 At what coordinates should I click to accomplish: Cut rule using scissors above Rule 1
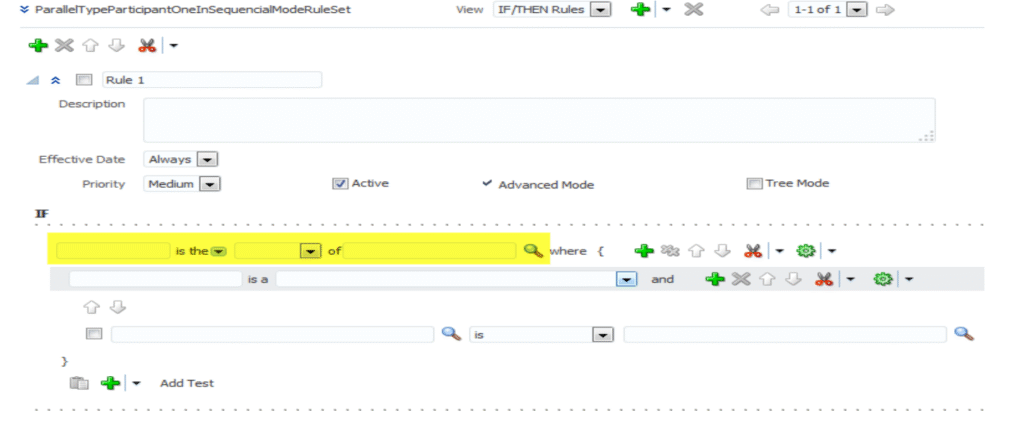coord(147,46)
